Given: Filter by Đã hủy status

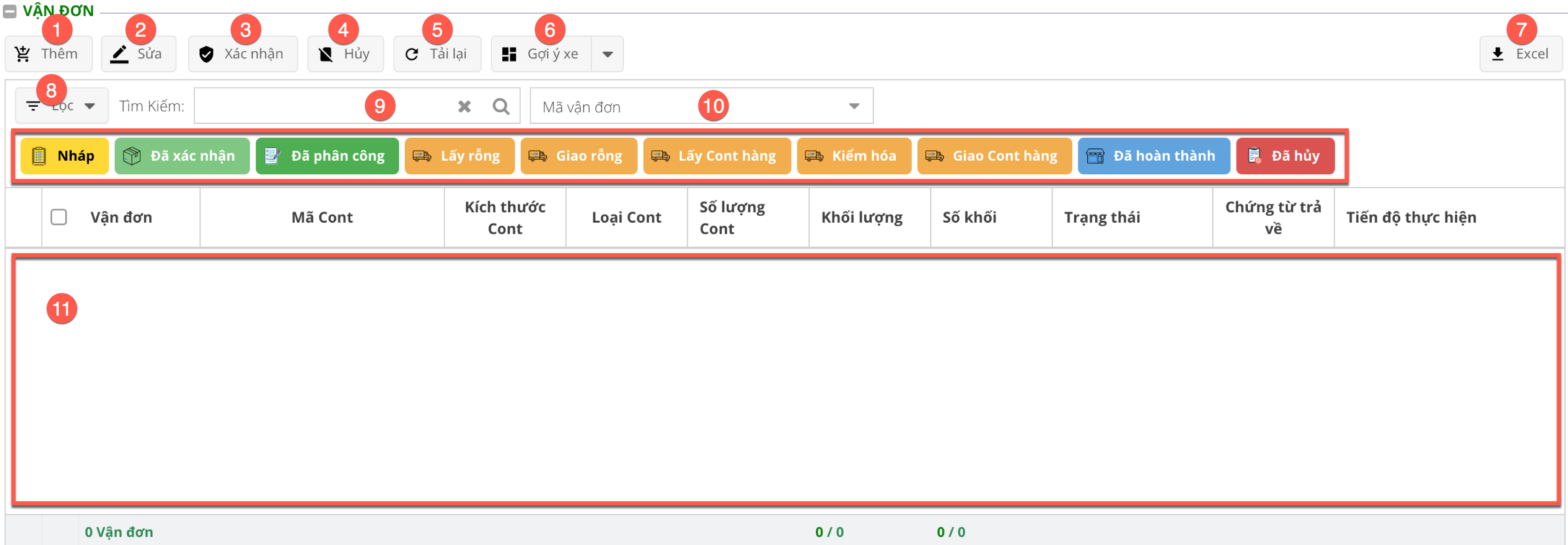Looking at the screenshot, I should click(1284, 156).
